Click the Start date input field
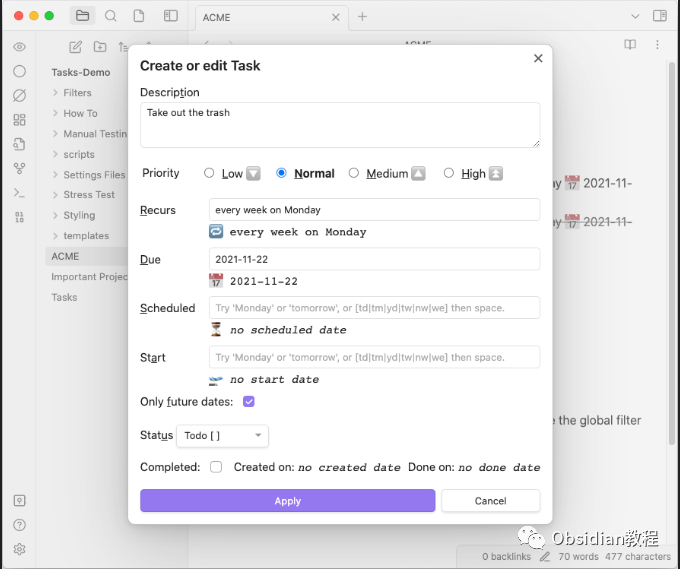The height and width of the screenshot is (569, 680). pos(374,357)
